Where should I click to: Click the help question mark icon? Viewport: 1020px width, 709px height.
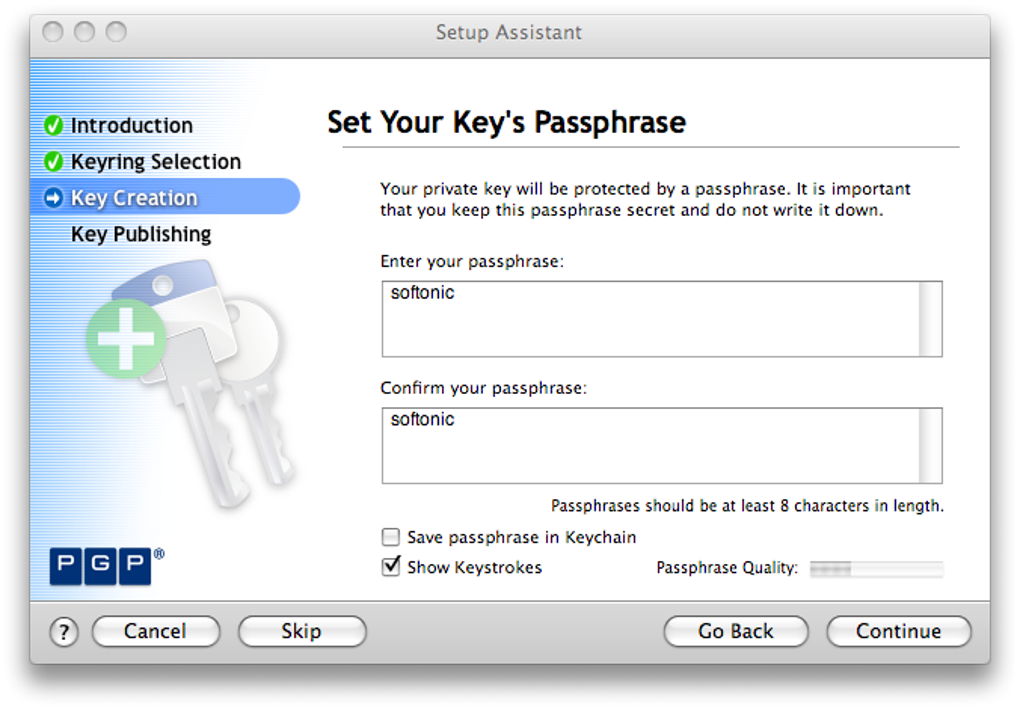pyautogui.click(x=64, y=632)
